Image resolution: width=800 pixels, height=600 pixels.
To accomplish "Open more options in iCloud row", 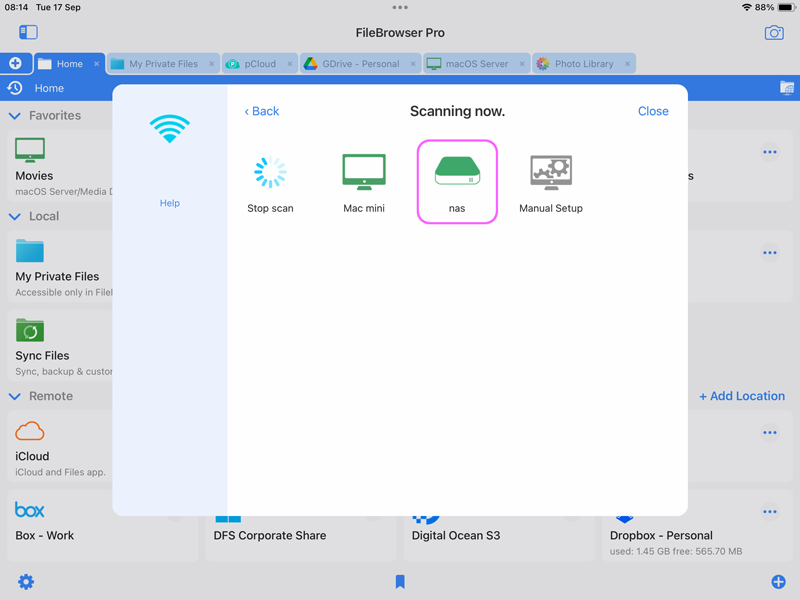I will (769, 433).
